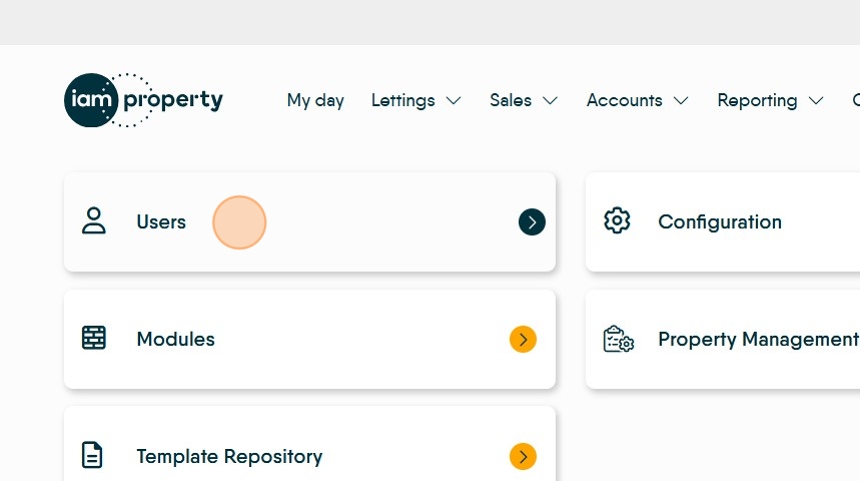Viewport: 860px width, 481px height.
Task: Open the Users card label
Action: click(161, 222)
